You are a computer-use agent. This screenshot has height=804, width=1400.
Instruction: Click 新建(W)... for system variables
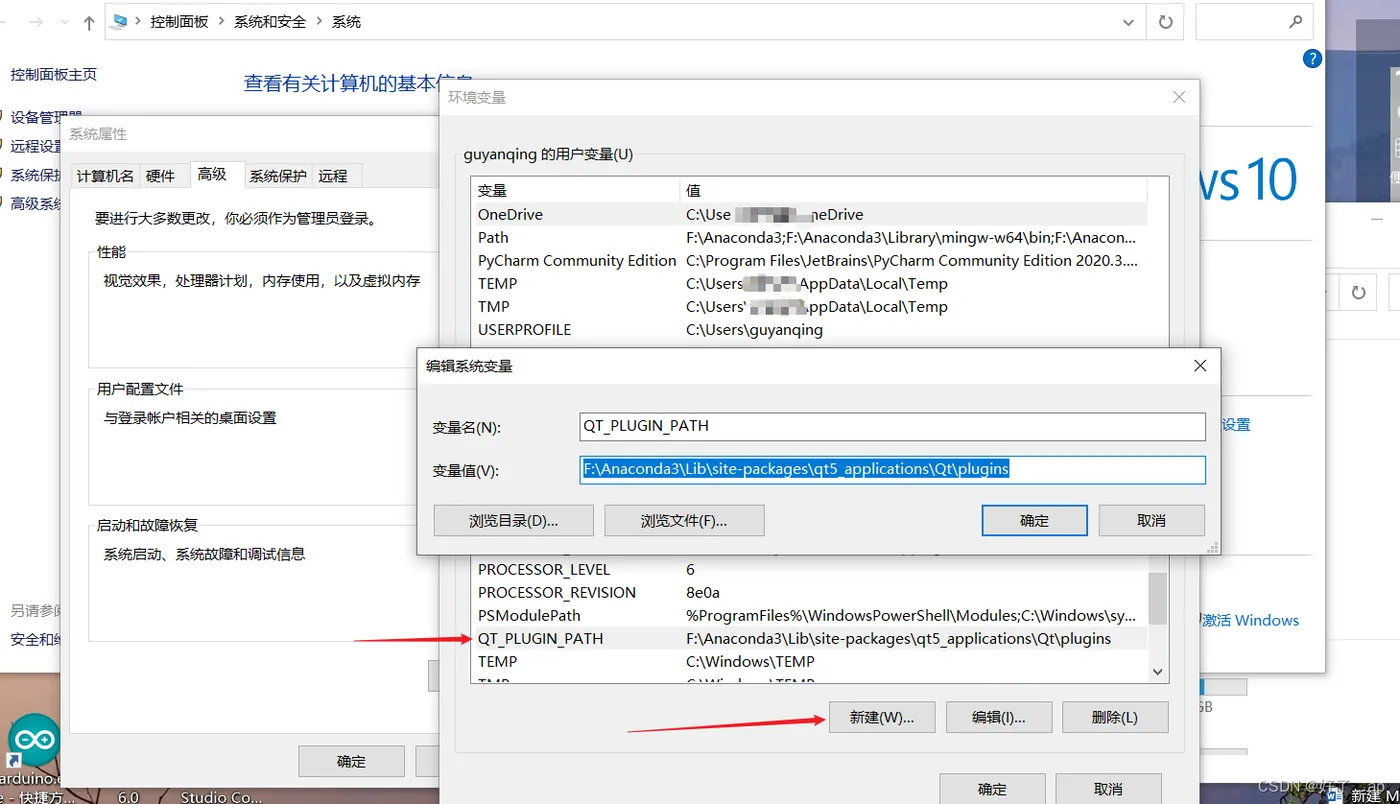(882, 717)
